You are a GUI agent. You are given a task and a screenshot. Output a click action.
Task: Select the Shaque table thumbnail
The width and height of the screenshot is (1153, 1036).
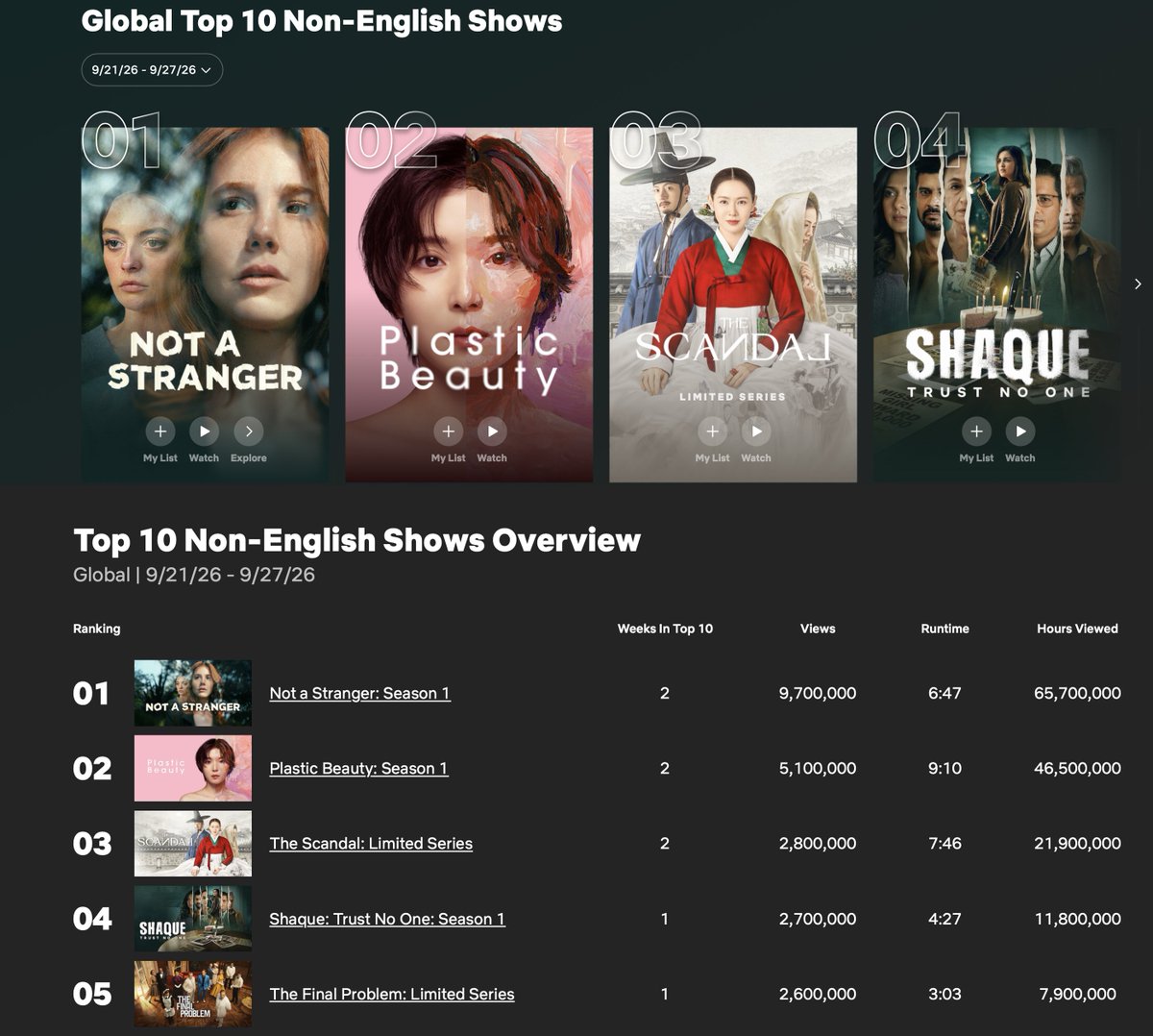tap(193, 919)
